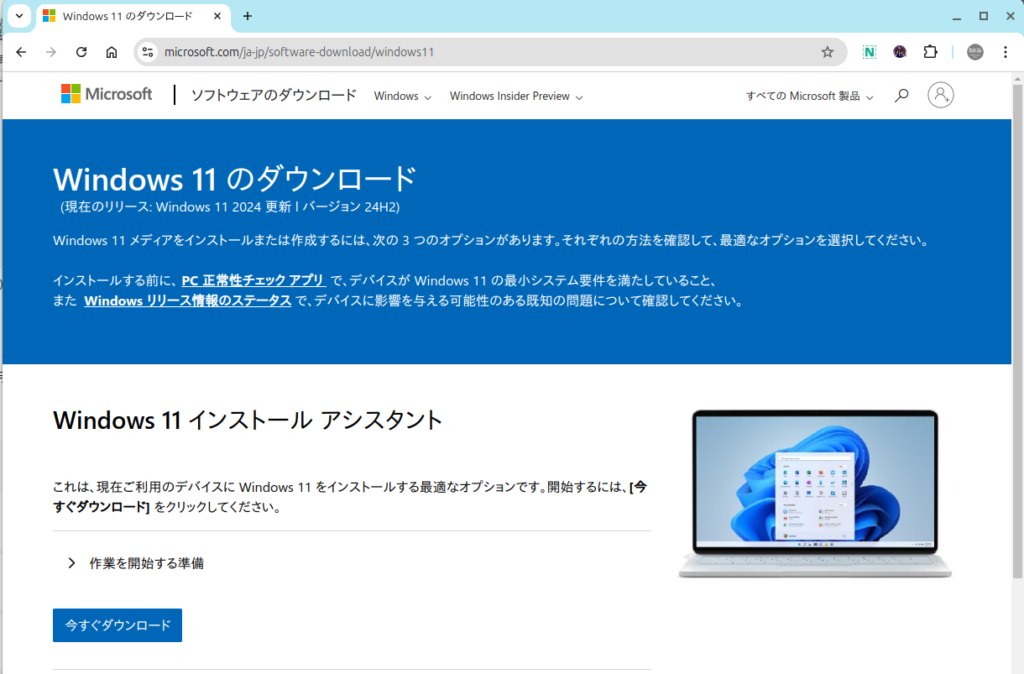Open the tab search dropdown arrow
Screen dimensions: 1024x674
pyautogui.click(x=18, y=16)
